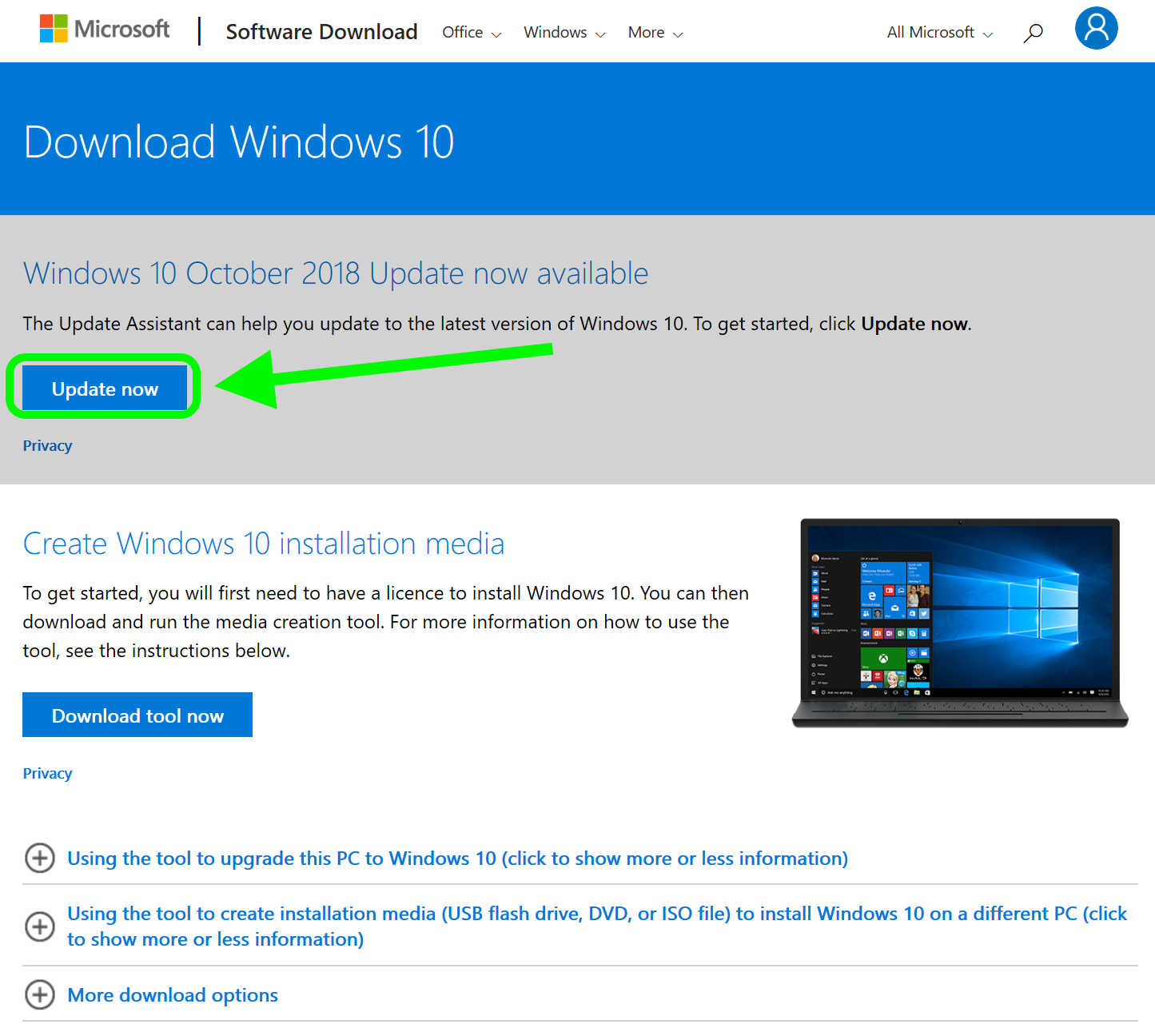
Task: Click the Download tool now button
Action: pyautogui.click(x=137, y=715)
